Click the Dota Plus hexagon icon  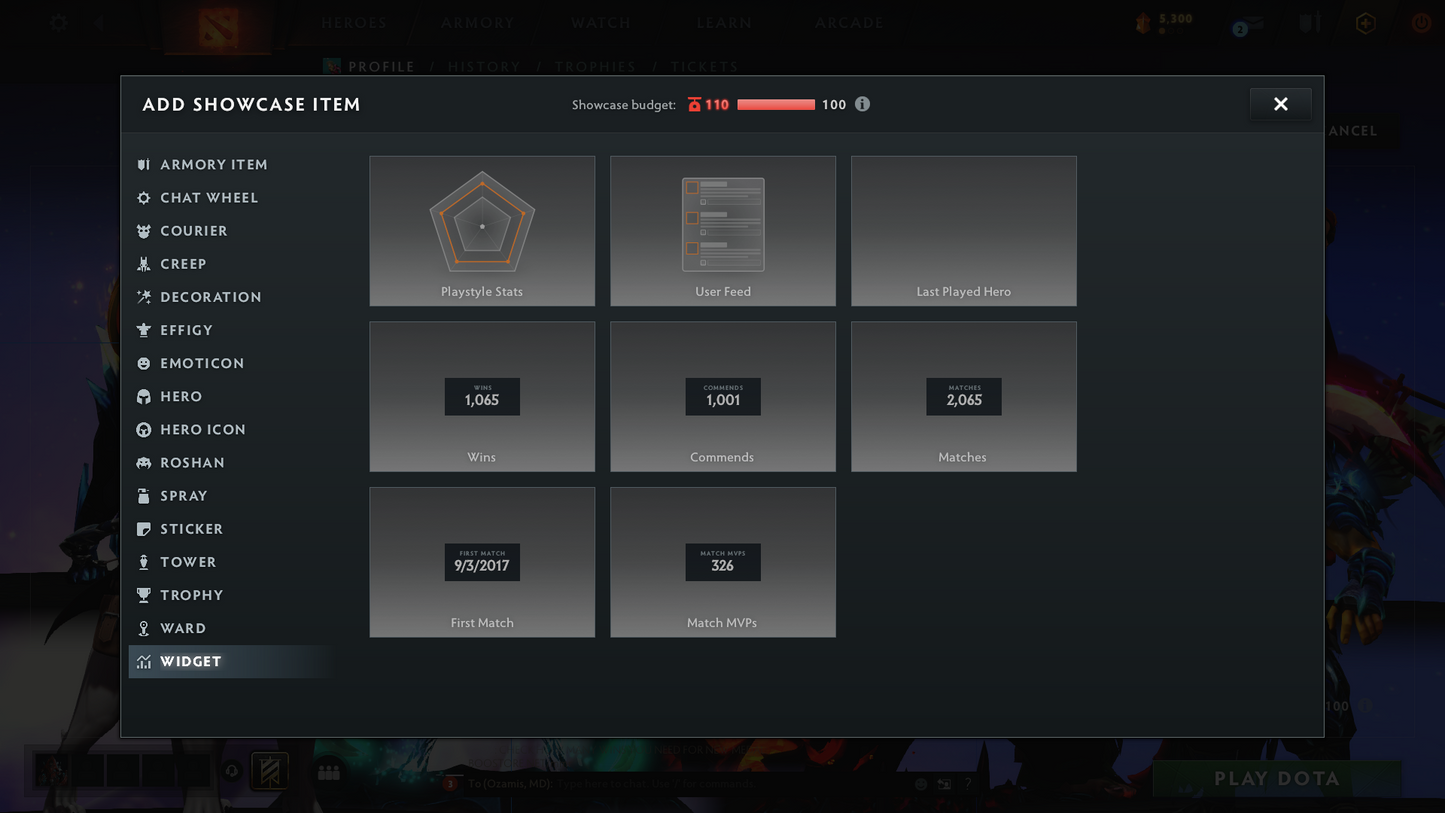(1365, 23)
